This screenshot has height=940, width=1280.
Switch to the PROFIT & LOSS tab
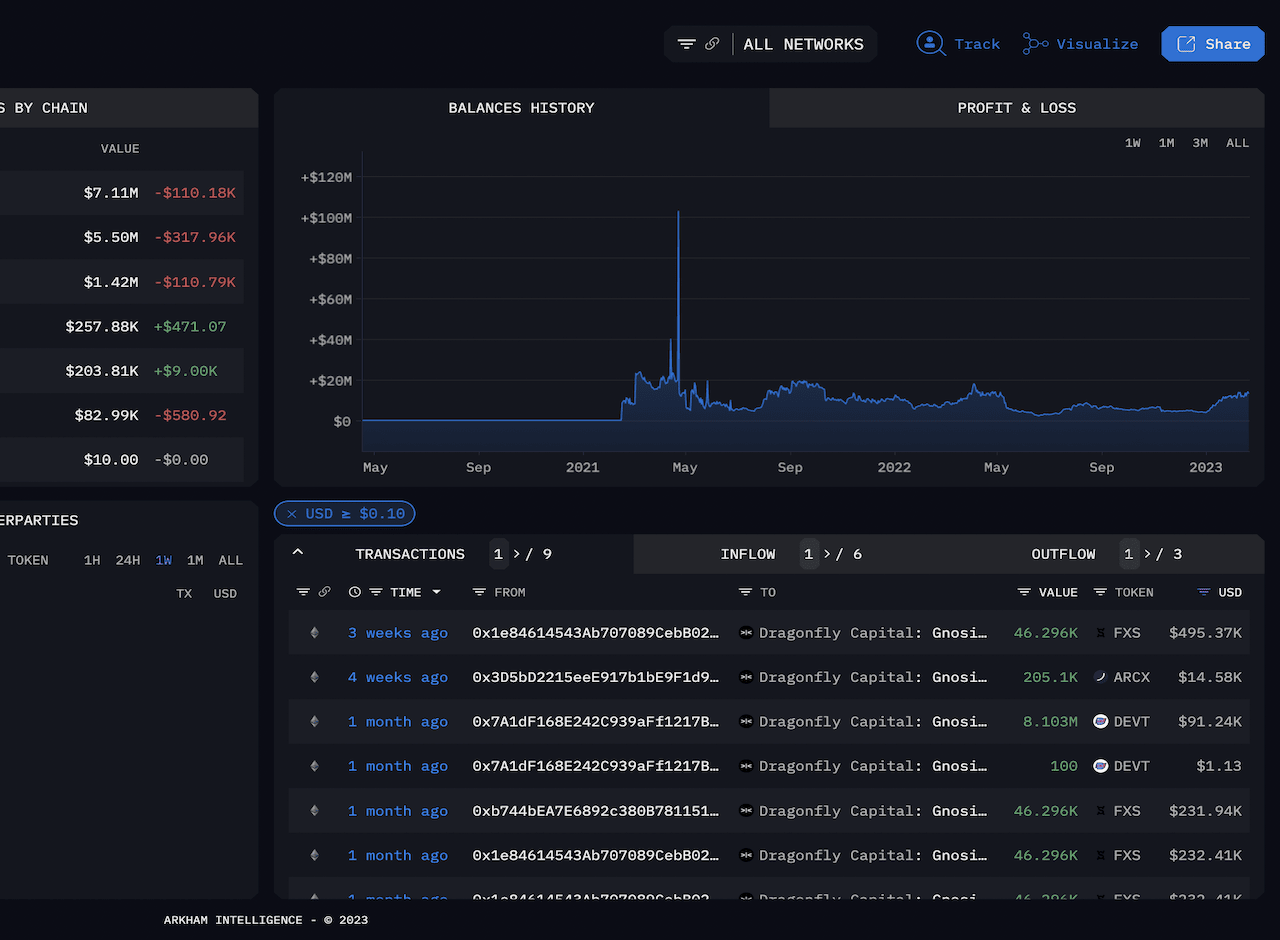(1017, 108)
